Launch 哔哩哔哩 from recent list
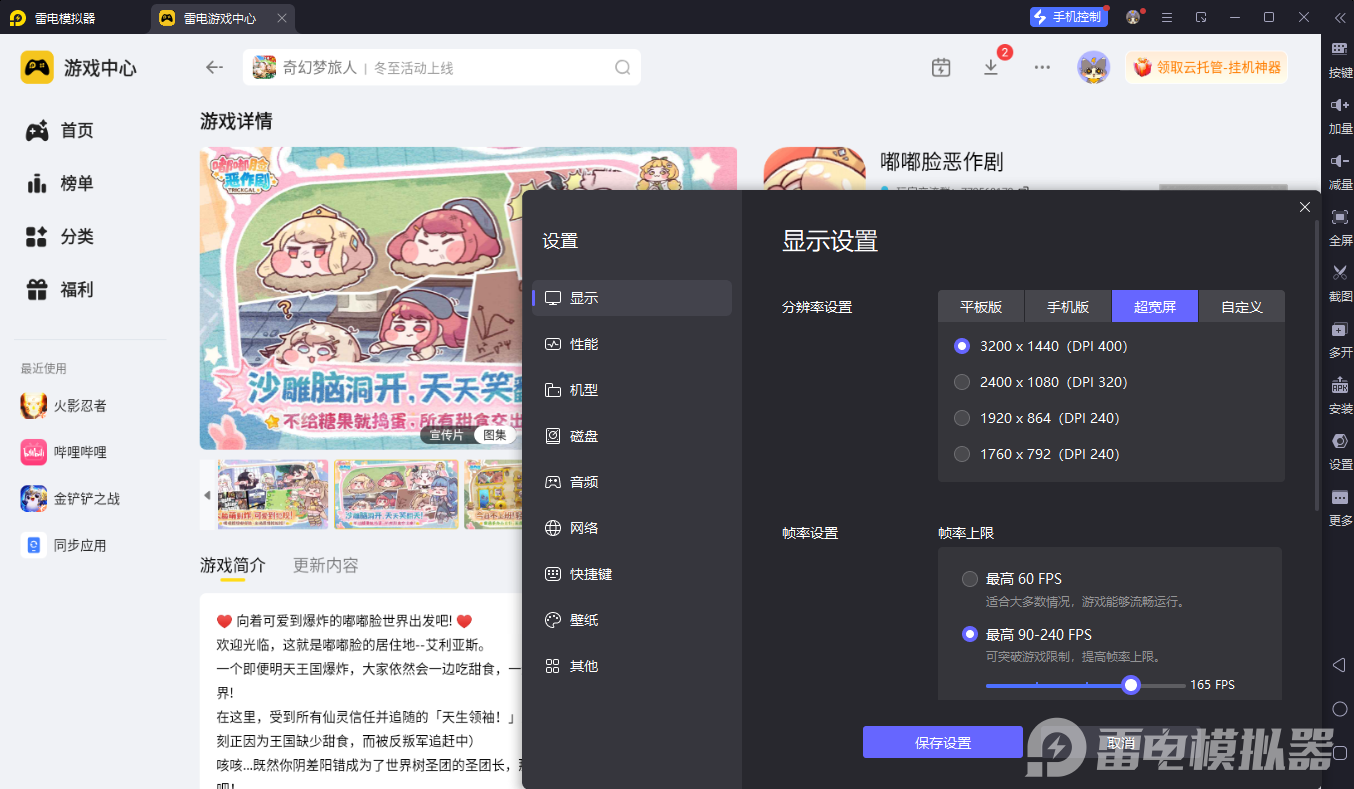 tap(64, 452)
